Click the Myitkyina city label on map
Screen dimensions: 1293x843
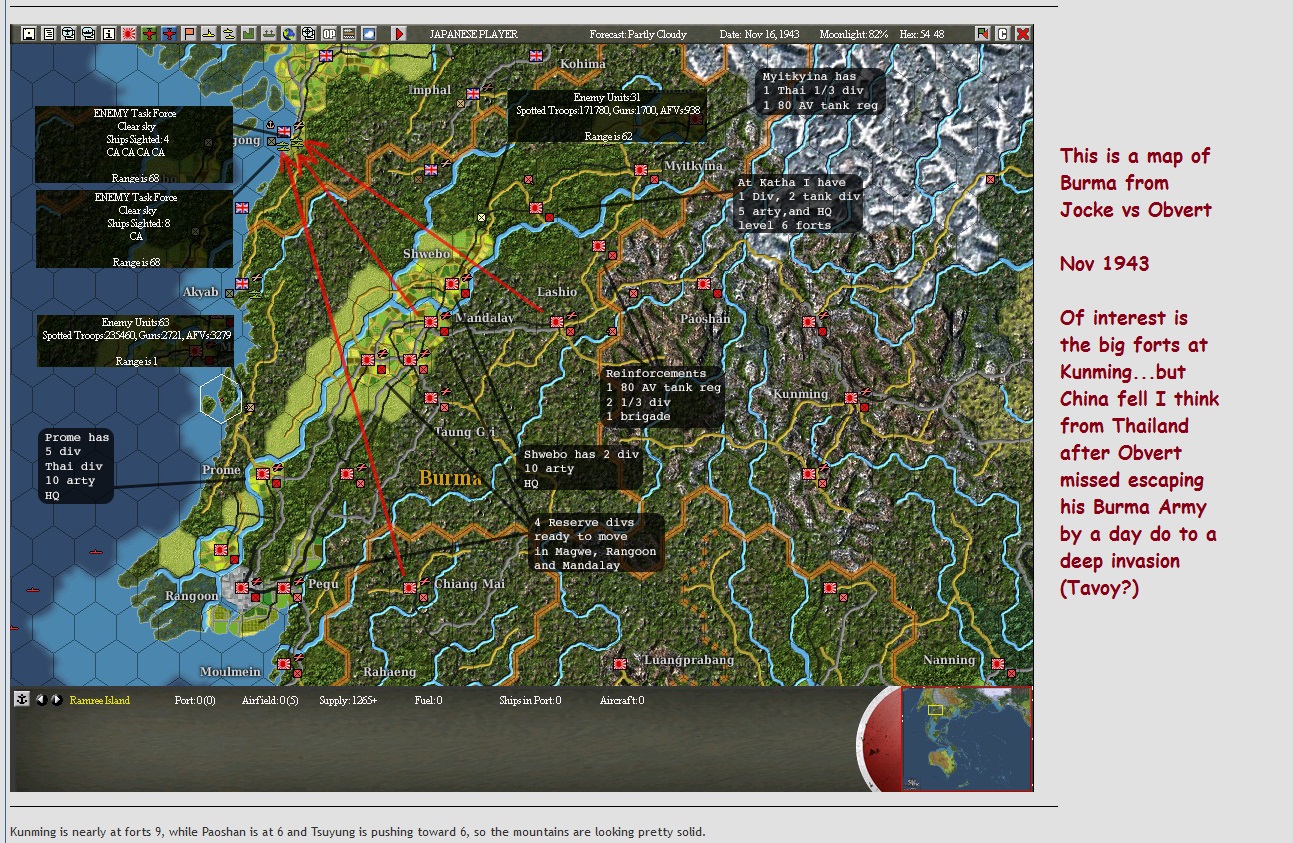(694, 166)
